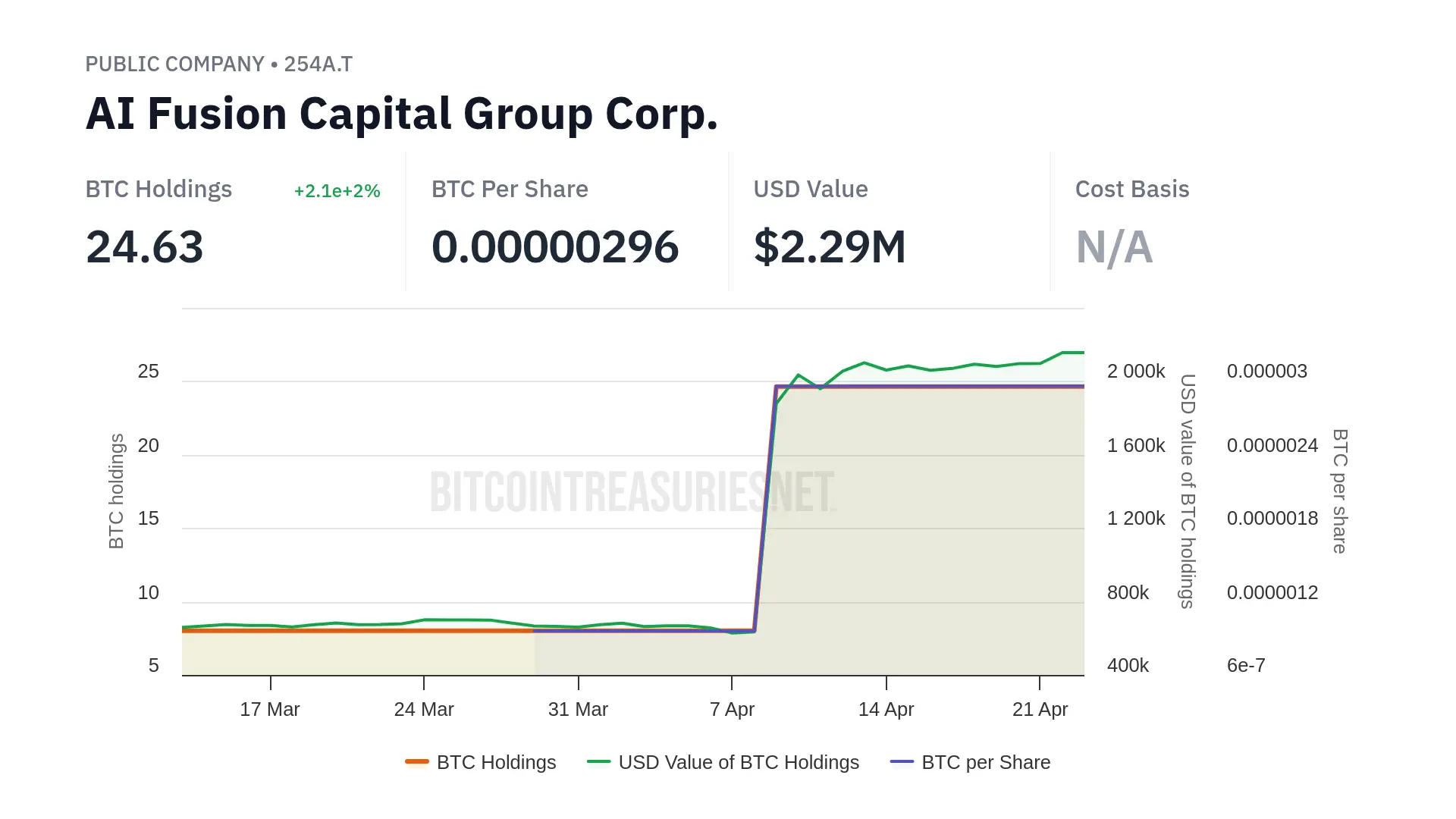
Task: Click the +2.1e+2% change indicator
Action: tap(337, 191)
